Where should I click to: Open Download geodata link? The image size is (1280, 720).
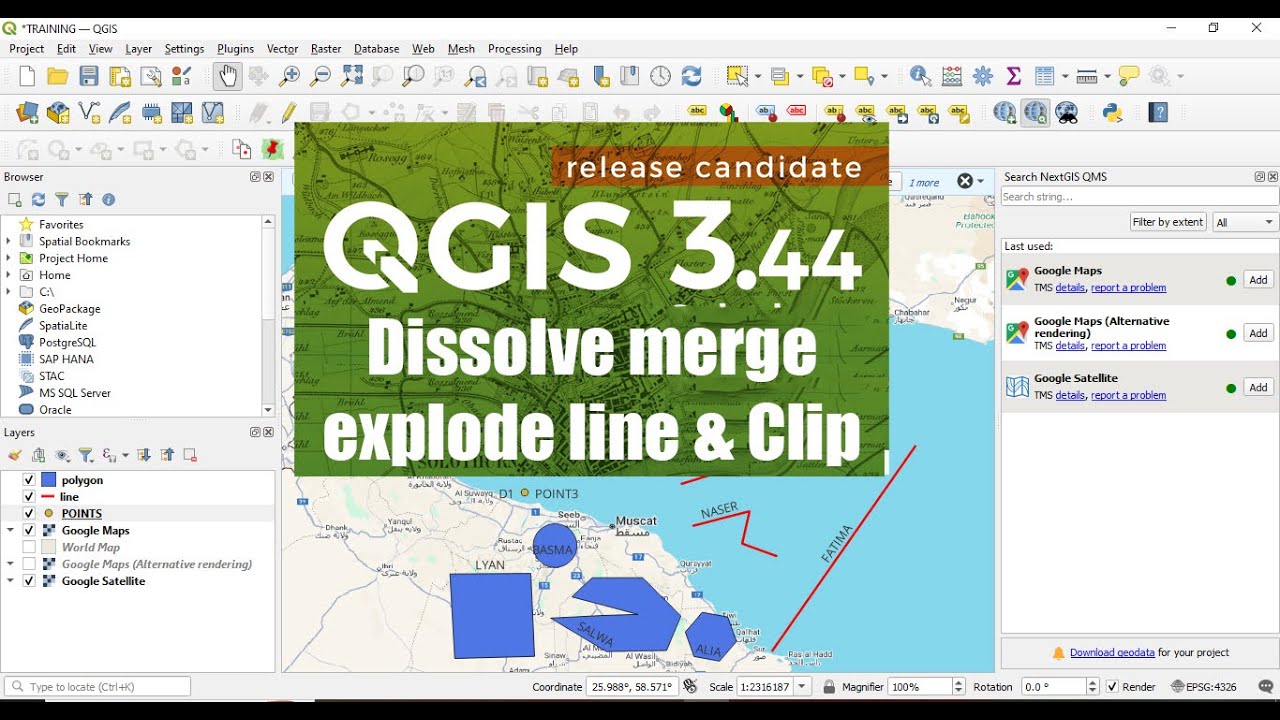(1112, 652)
